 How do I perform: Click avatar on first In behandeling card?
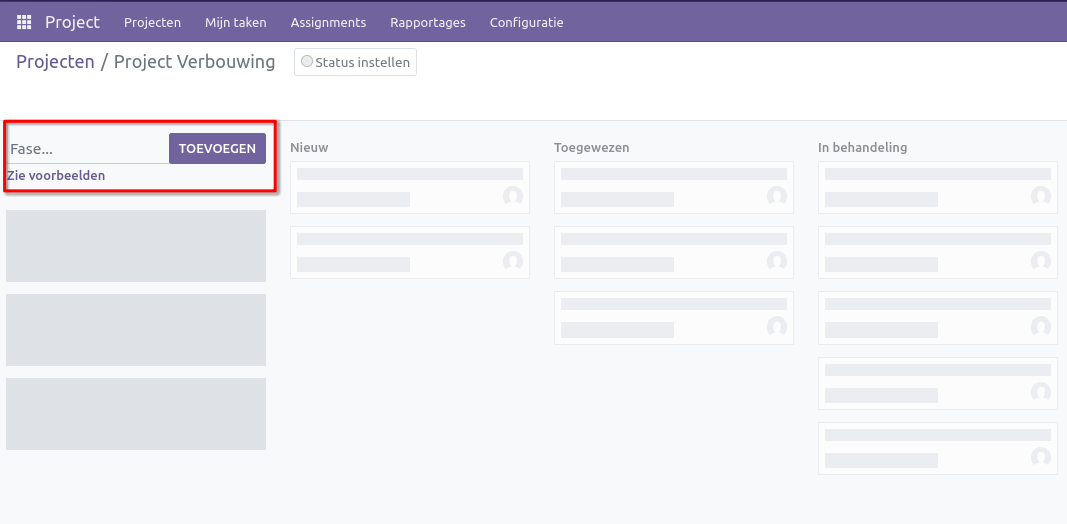tap(1041, 196)
